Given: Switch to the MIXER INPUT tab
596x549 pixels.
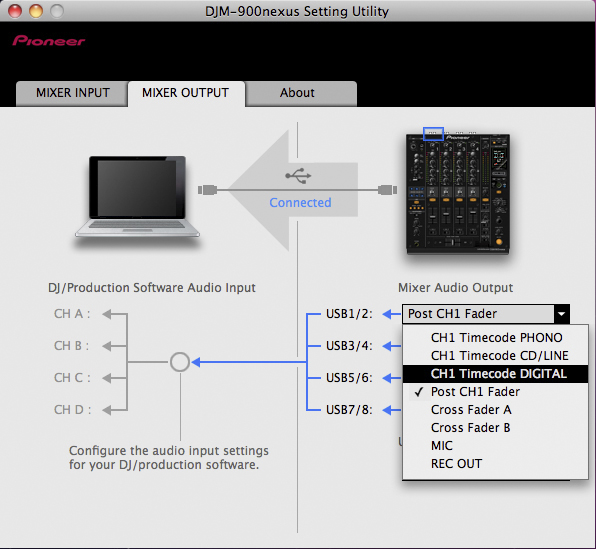Looking at the screenshot, I should point(72,93).
